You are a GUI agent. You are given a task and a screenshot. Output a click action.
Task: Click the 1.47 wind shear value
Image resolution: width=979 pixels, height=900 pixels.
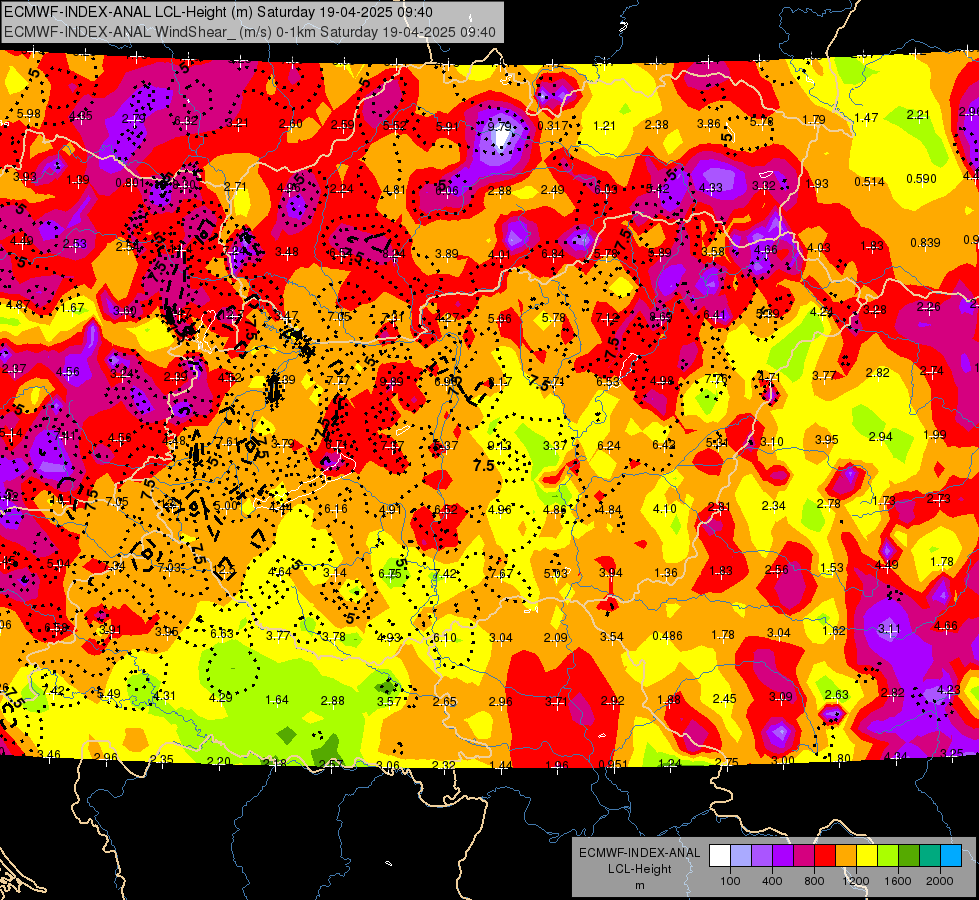click(867, 117)
